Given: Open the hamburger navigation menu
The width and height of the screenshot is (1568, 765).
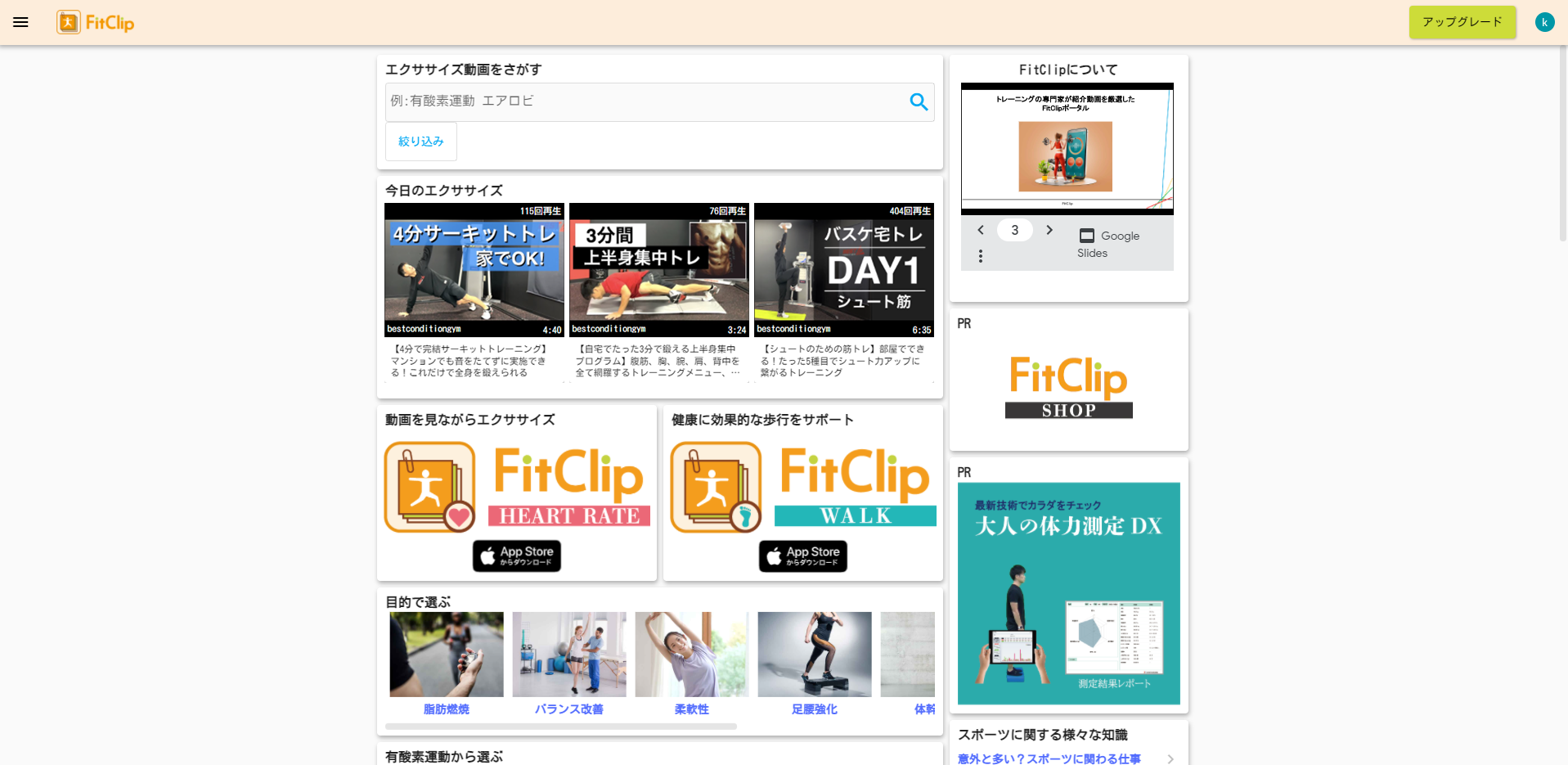Looking at the screenshot, I should pyautogui.click(x=20, y=22).
